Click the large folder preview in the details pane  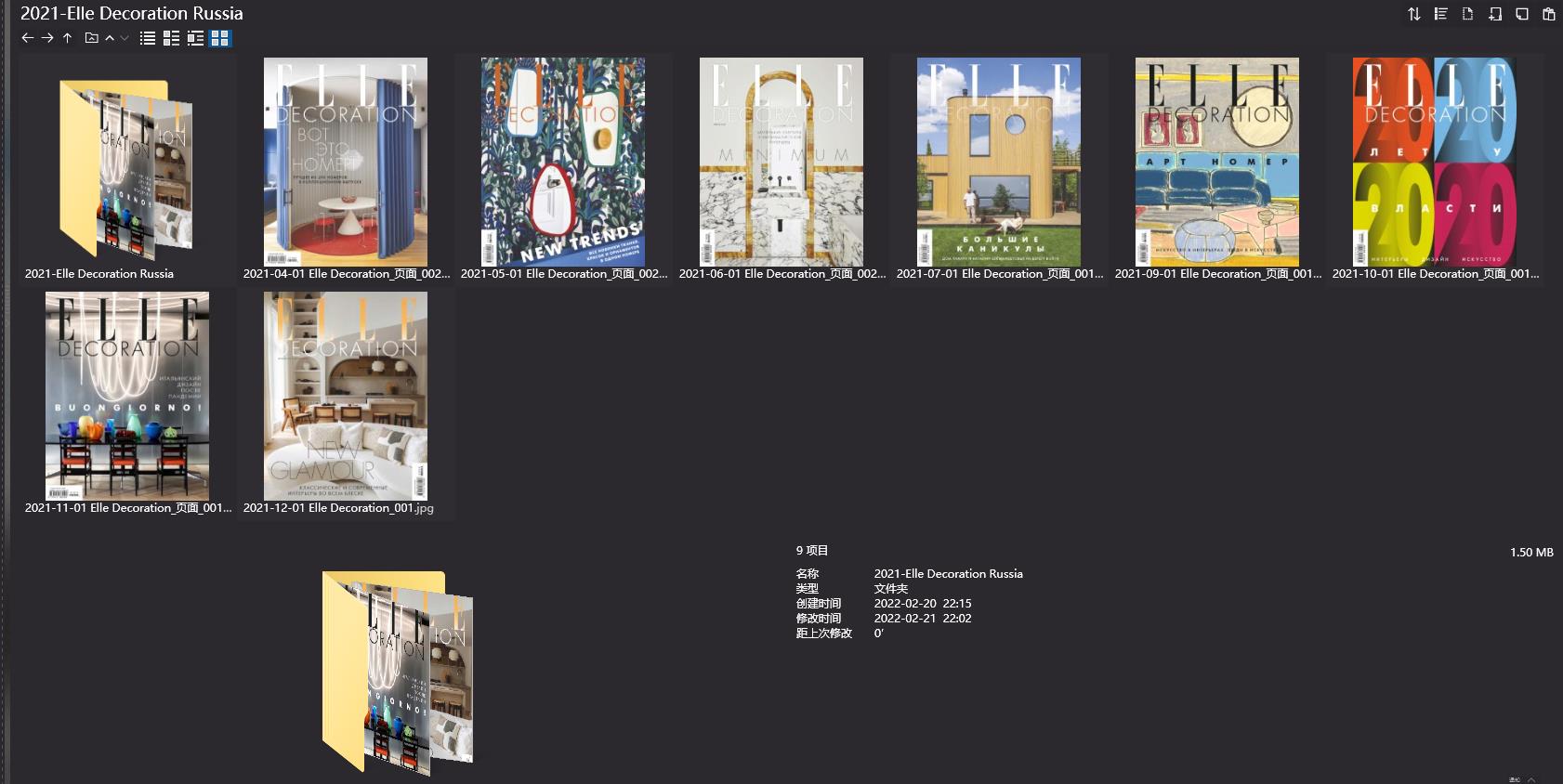click(398, 673)
